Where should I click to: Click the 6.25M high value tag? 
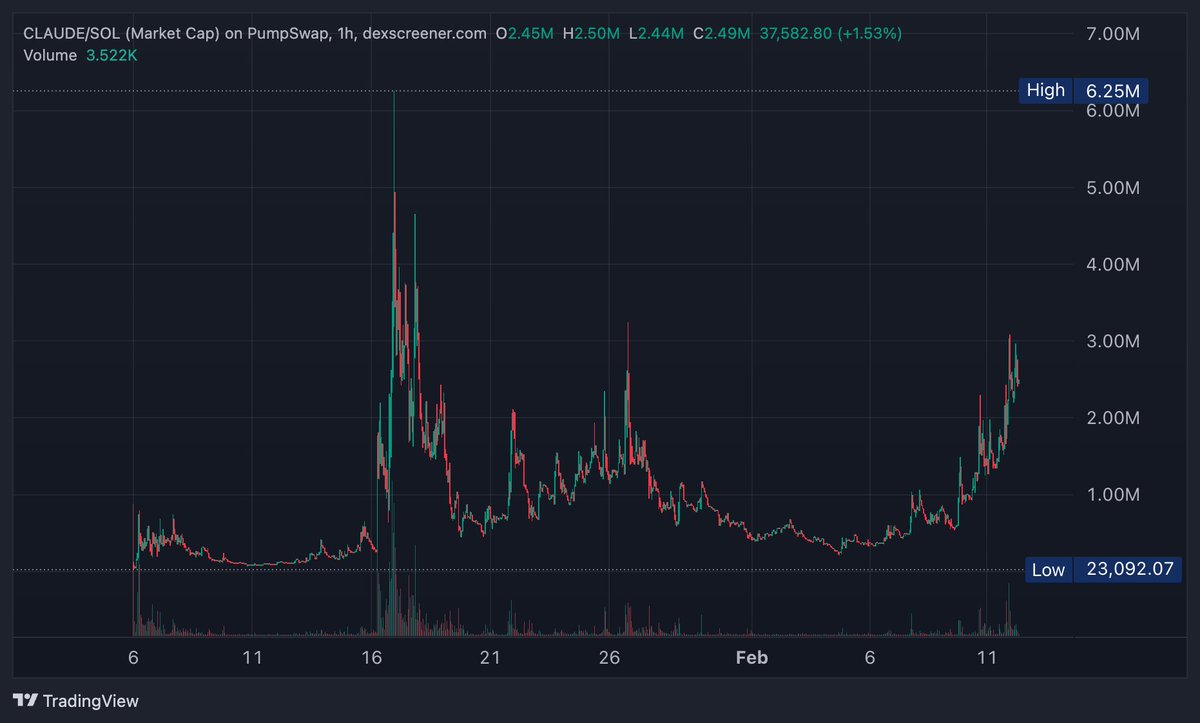1111,91
